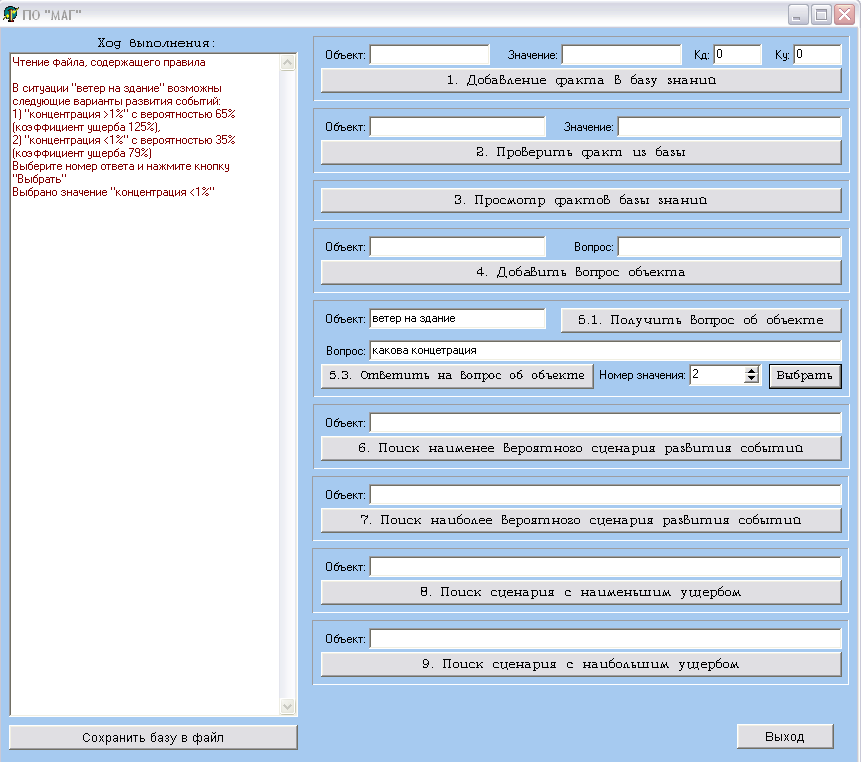Click the Кд input field
861x762 pixels.
point(737,55)
